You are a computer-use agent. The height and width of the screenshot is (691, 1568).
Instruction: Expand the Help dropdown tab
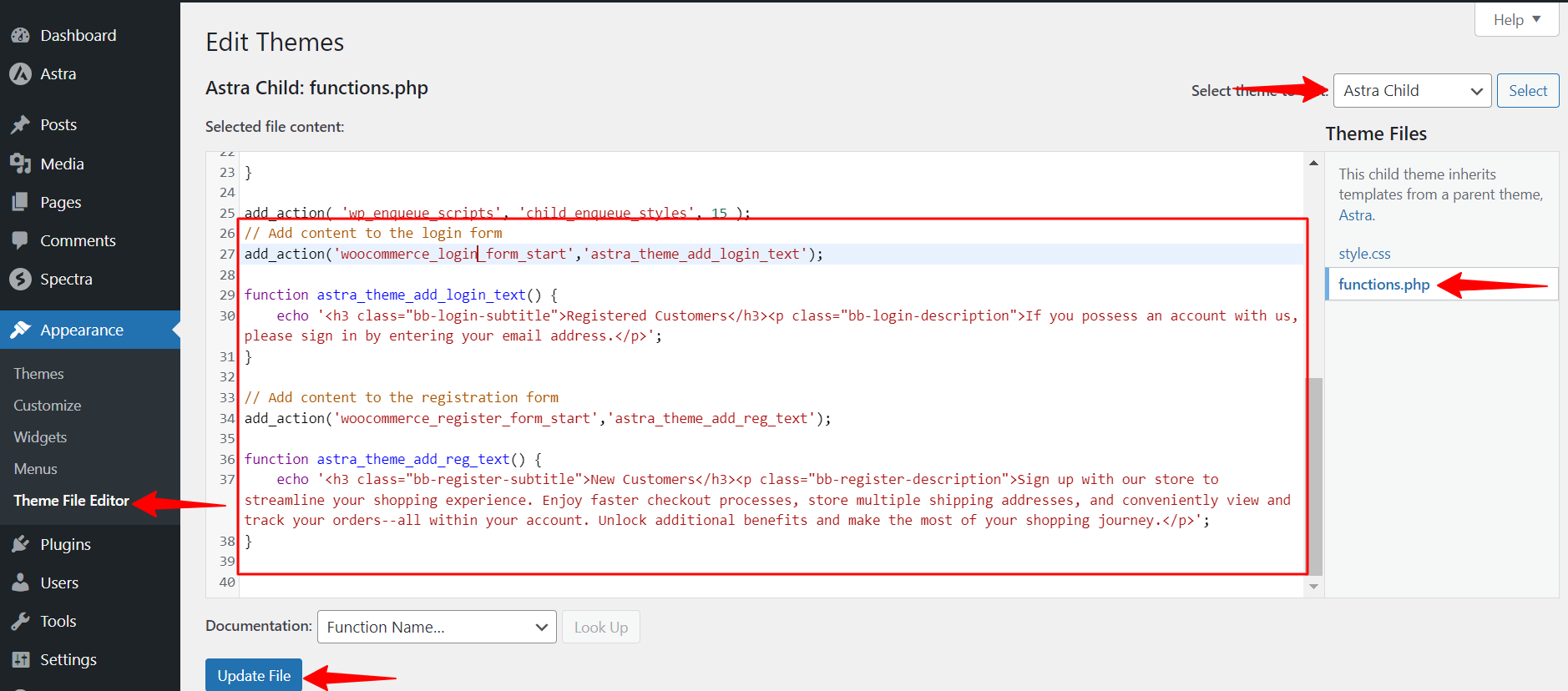(1516, 19)
